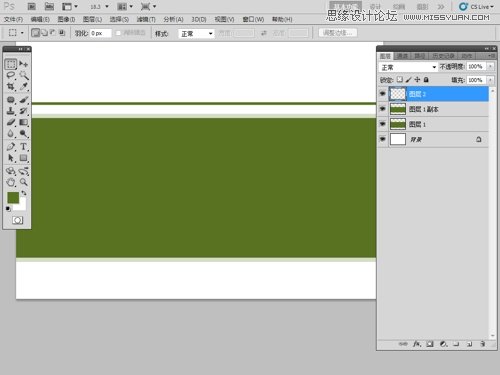Select the 3D Camera Rotate tool

click(23, 171)
